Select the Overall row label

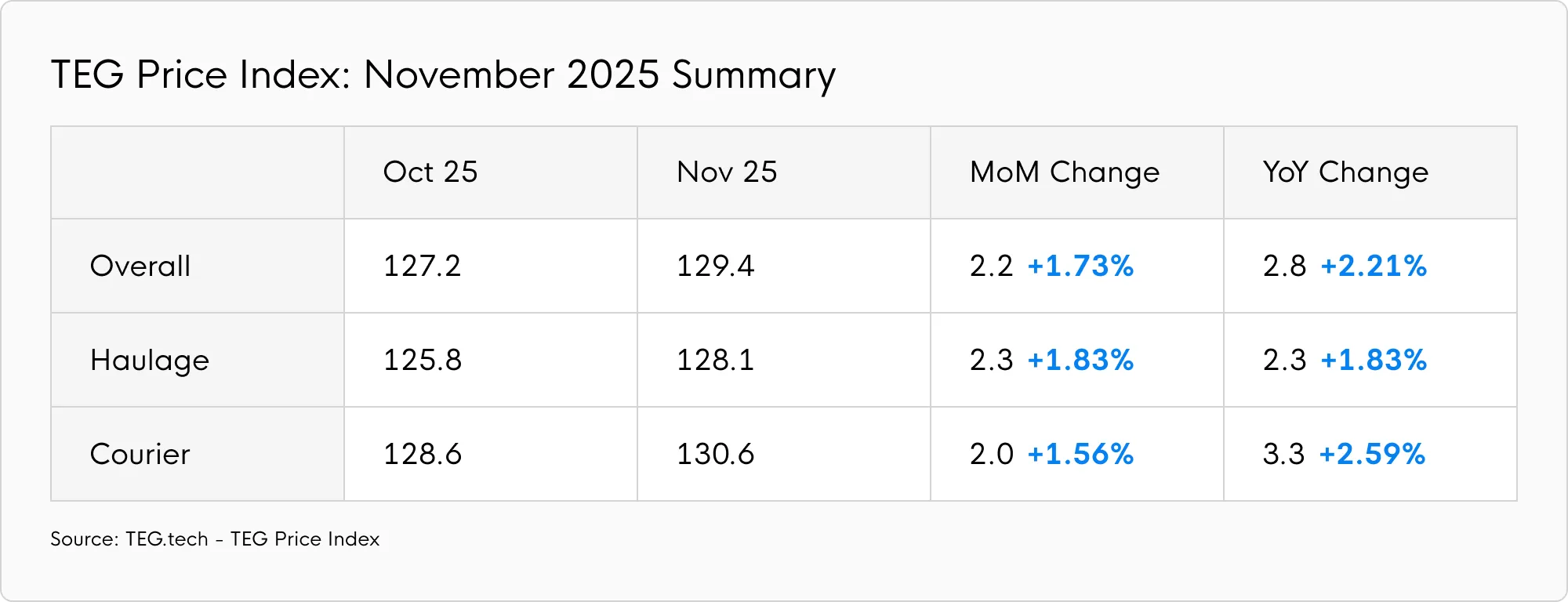click(x=140, y=267)
